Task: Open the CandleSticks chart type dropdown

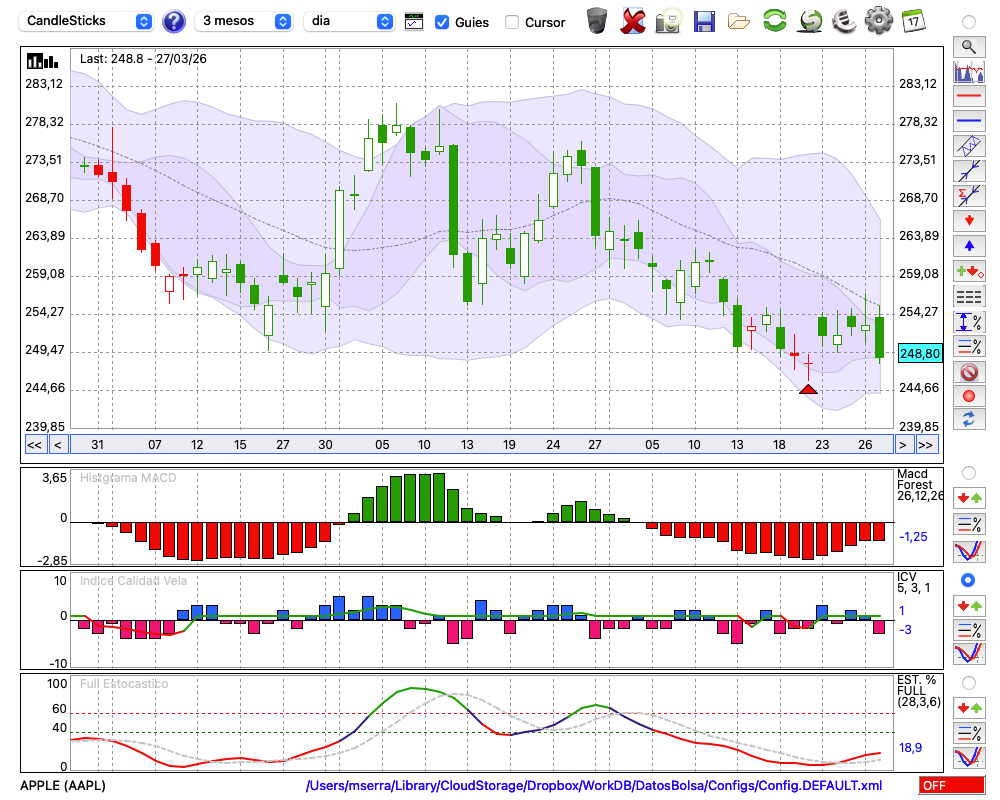Action: pos(88,21)
